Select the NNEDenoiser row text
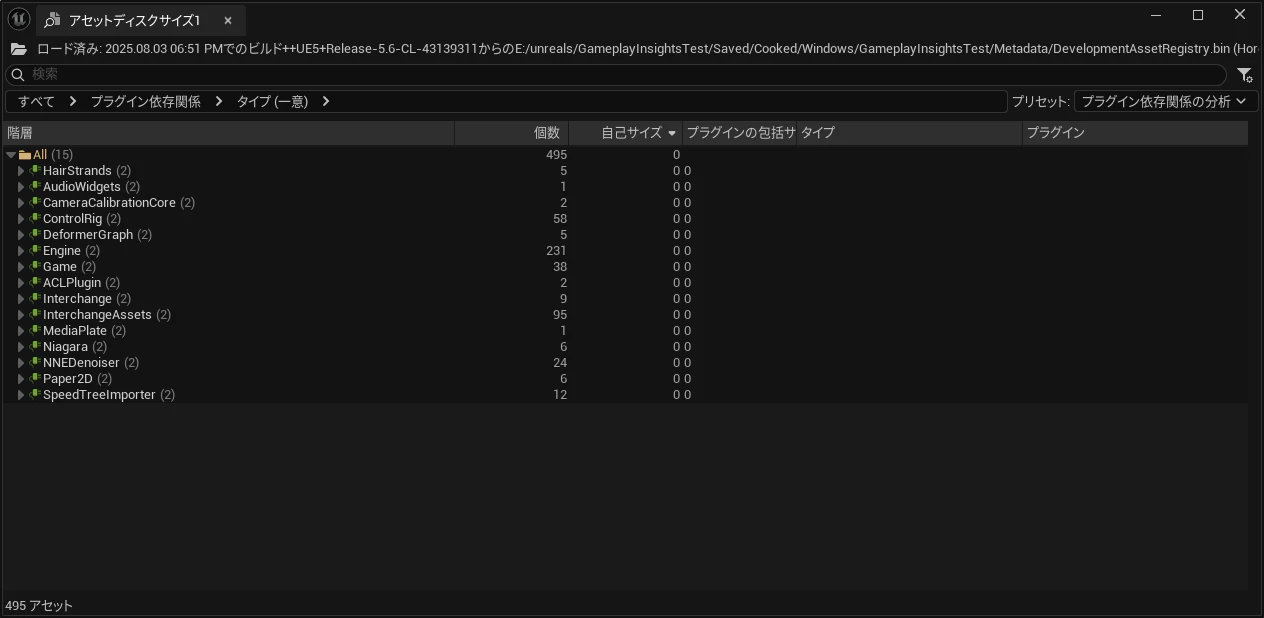The height and width of the screenshot is (618, 1264). (81, 363)
